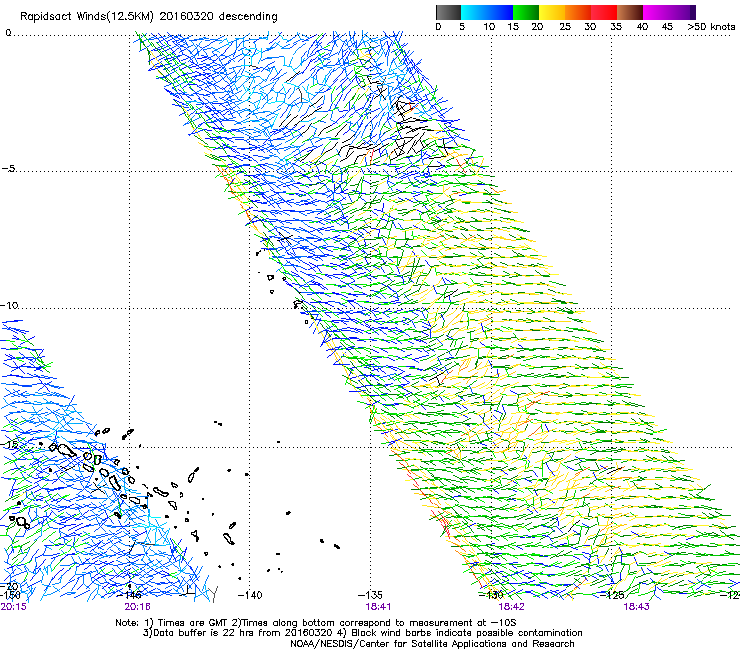The height and width of the screenshot is (650, 740).
Task: Click the '>50 knots' legend label
Action: pos(711,27)
